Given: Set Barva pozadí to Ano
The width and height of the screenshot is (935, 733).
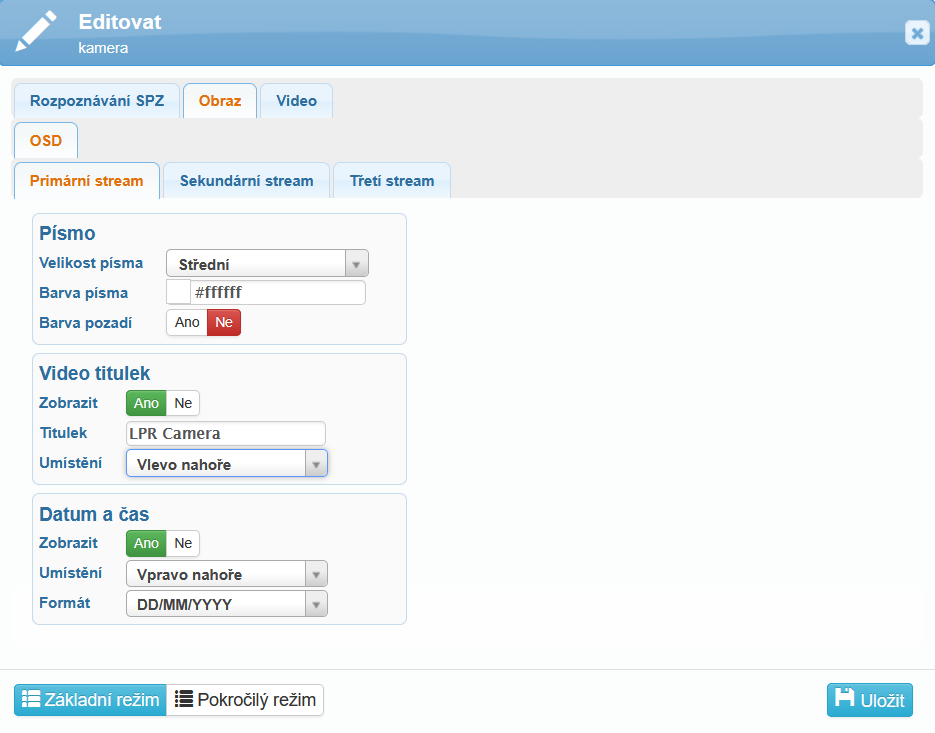Looking at the screenshot, I should 187,322.
